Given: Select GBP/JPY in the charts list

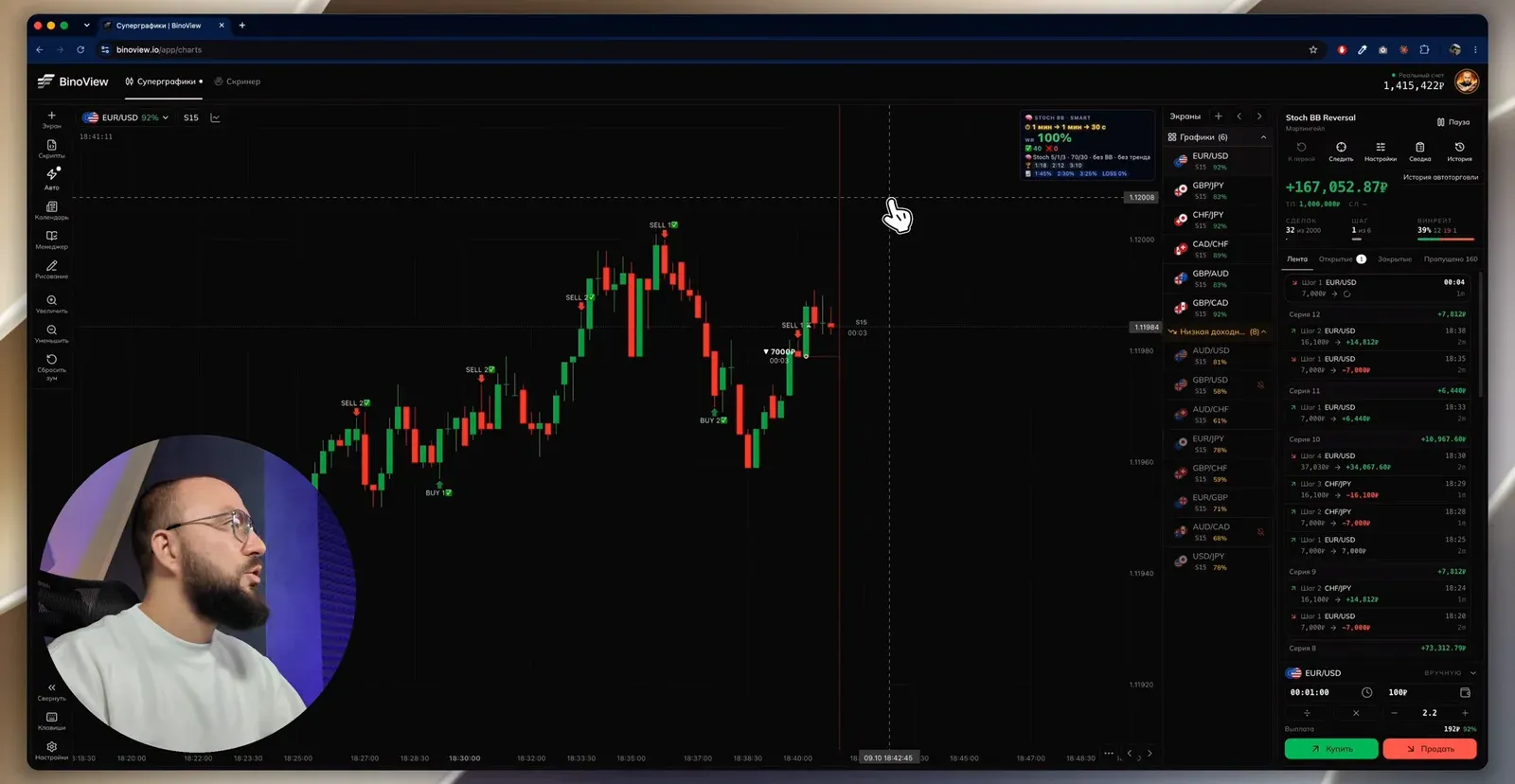Looking at the screenshot, I should coord(1218,190).
